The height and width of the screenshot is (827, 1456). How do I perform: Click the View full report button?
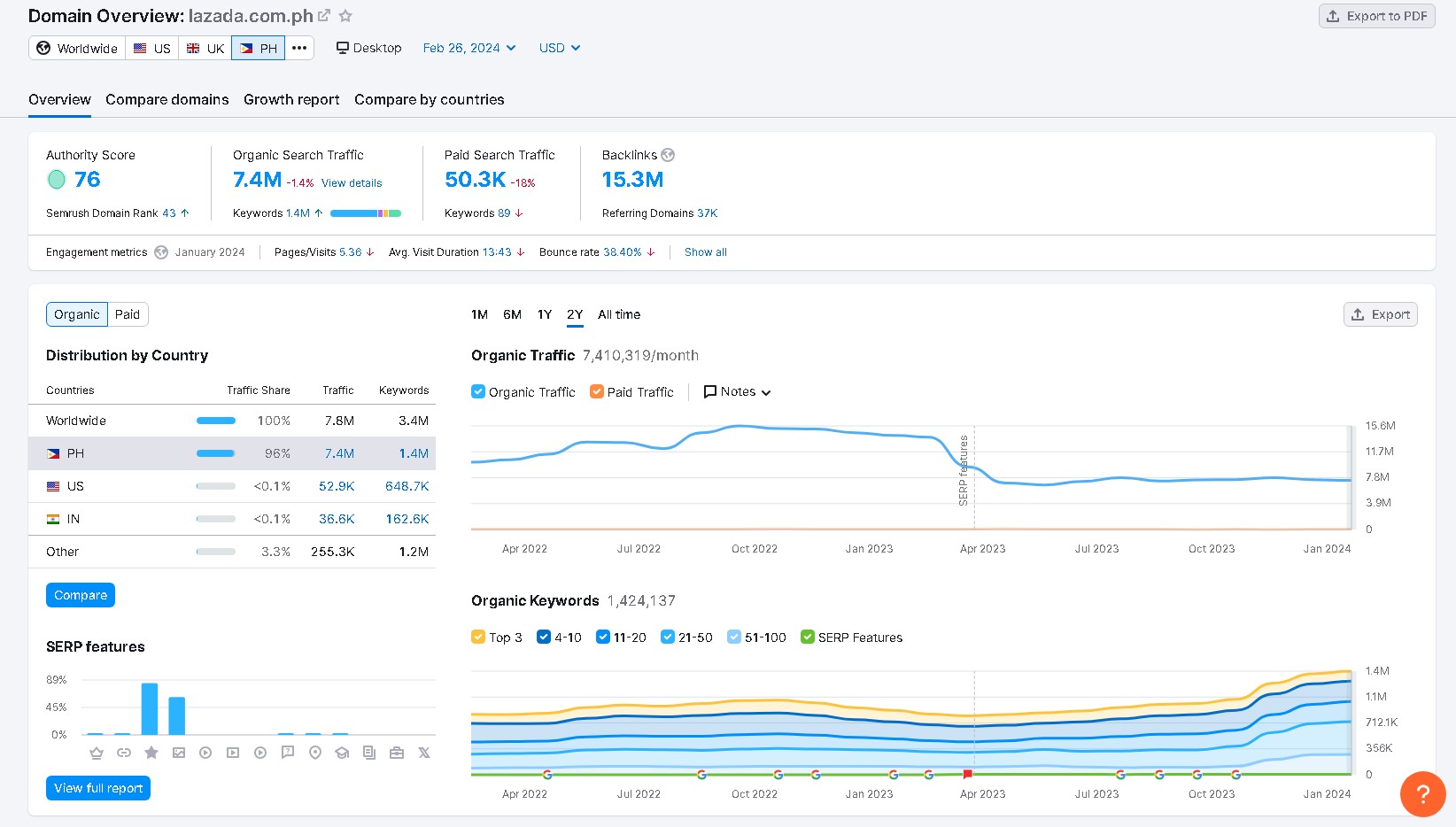98,788
